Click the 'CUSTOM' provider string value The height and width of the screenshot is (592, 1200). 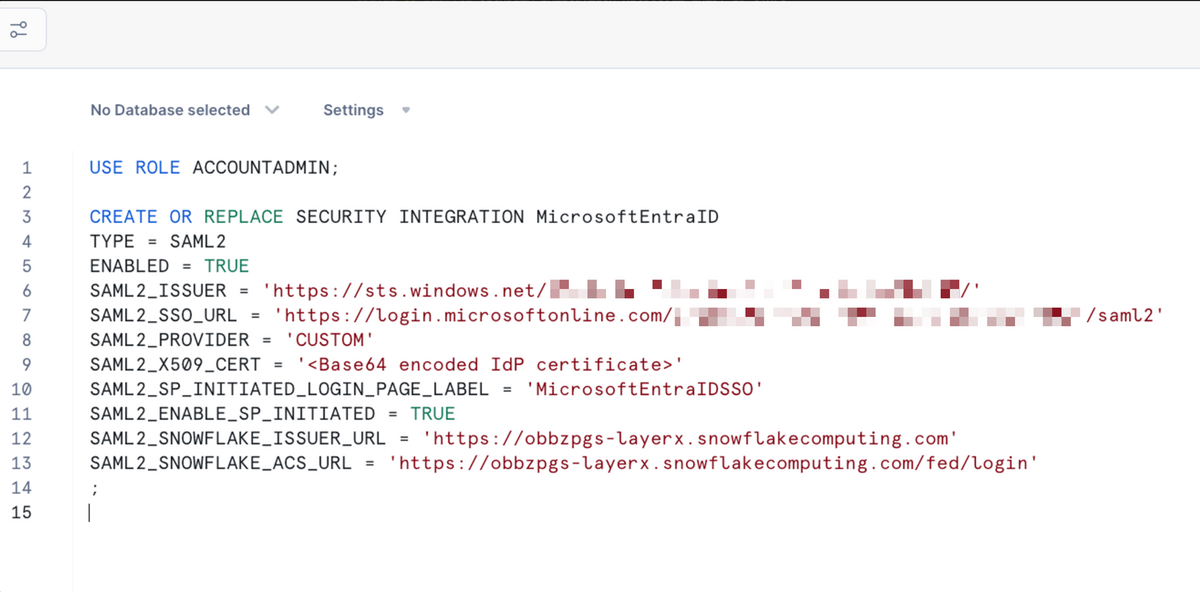tap(329, 340)
